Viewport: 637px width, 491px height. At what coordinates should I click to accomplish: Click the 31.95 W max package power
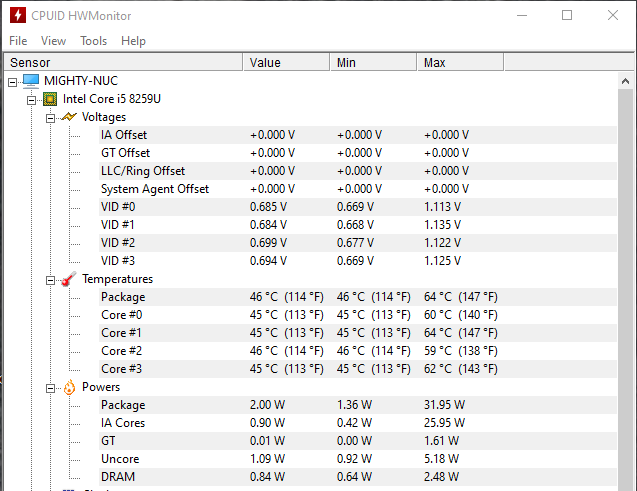point(444,405)
